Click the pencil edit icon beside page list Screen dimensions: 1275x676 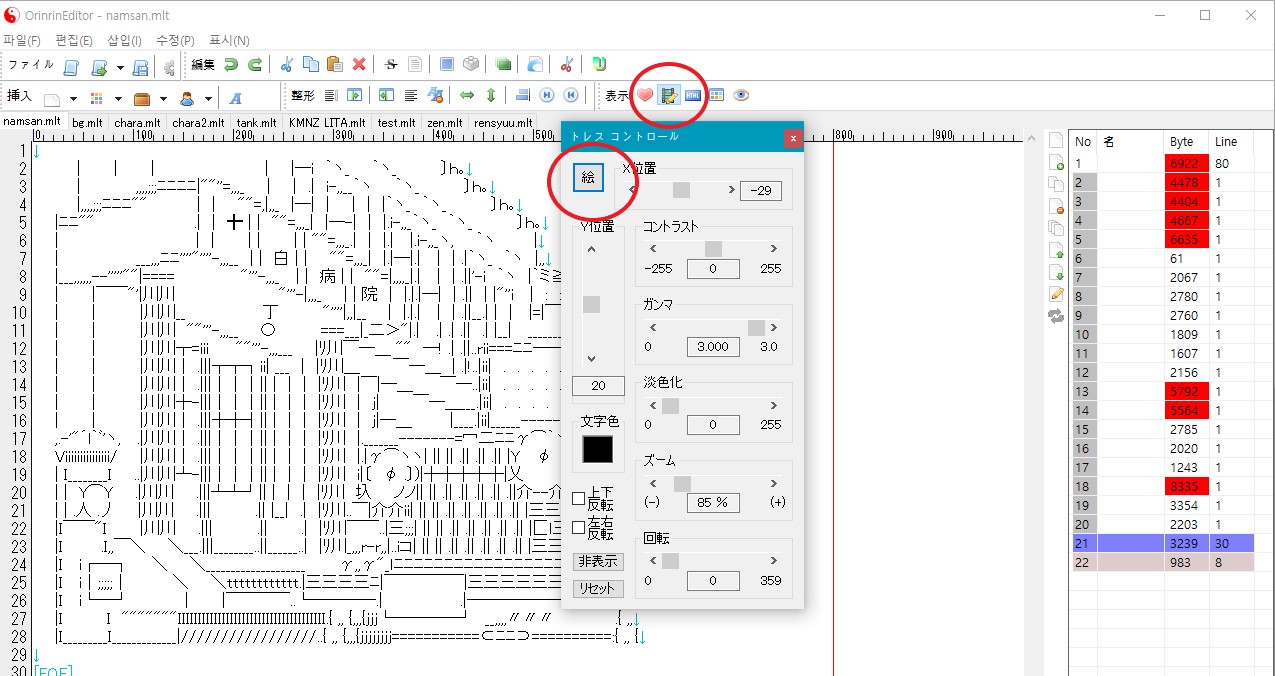point(1056,294)
